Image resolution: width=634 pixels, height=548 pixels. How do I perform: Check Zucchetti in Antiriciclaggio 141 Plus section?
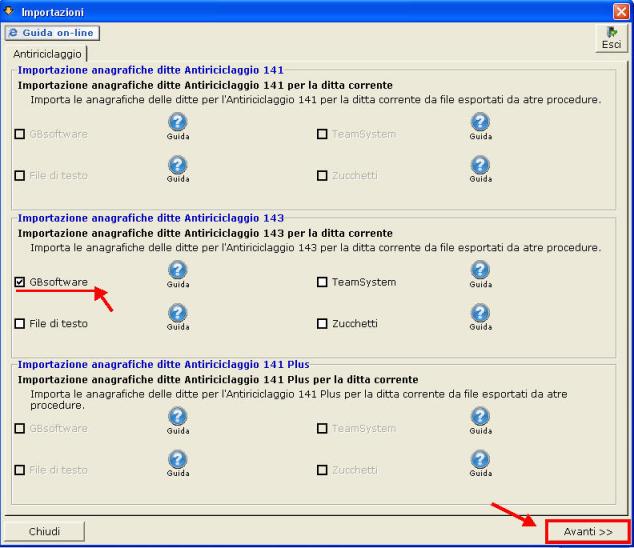coord(322,470)
